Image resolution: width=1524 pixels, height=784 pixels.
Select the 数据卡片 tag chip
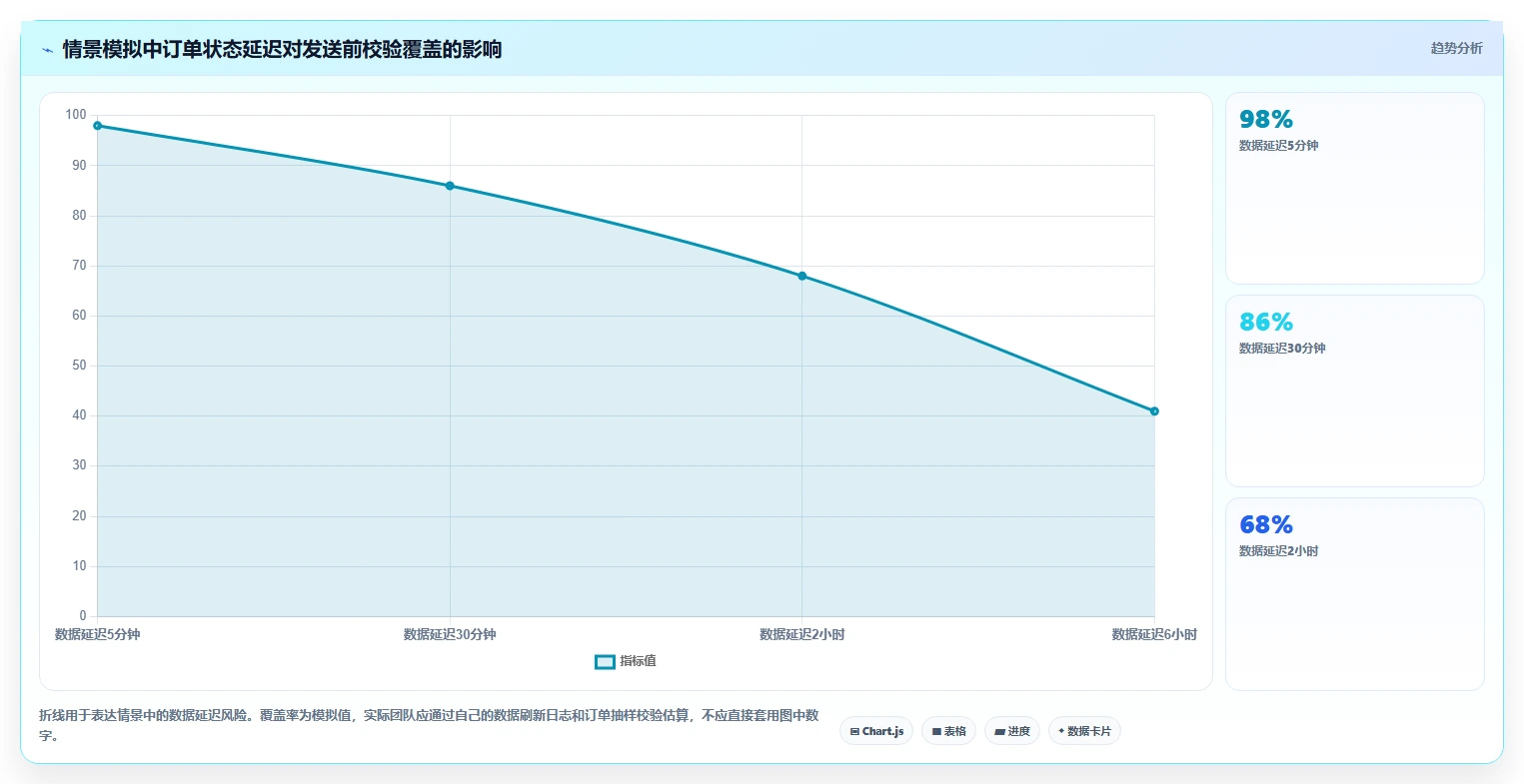[1084, 731]
